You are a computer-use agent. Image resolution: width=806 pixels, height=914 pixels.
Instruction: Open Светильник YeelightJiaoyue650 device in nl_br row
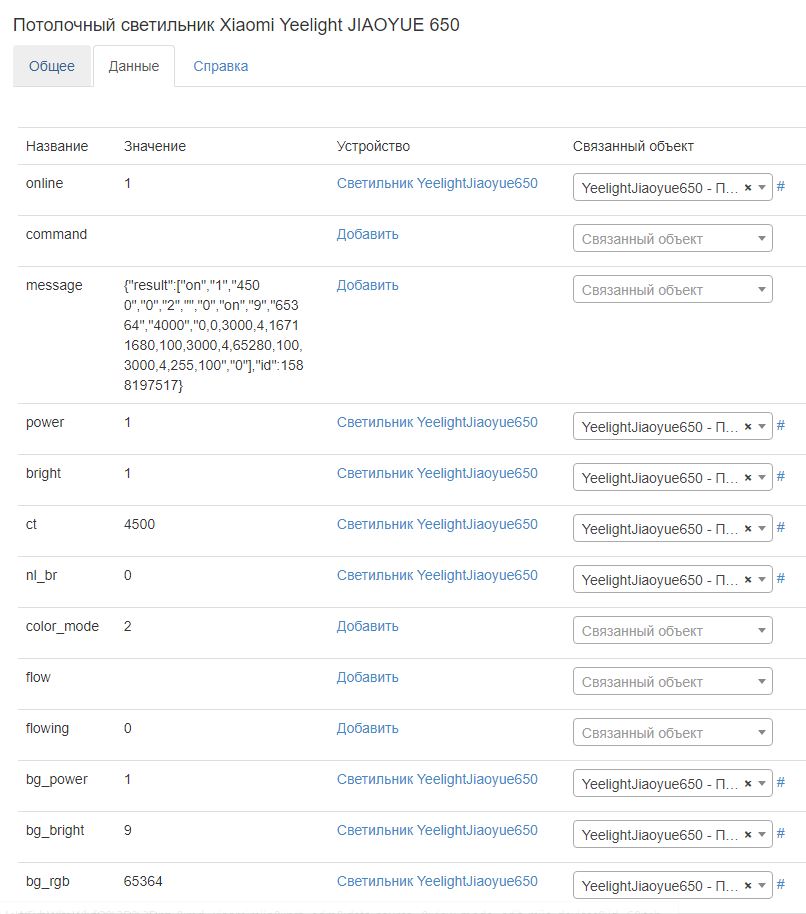click(x=437, y=575)
